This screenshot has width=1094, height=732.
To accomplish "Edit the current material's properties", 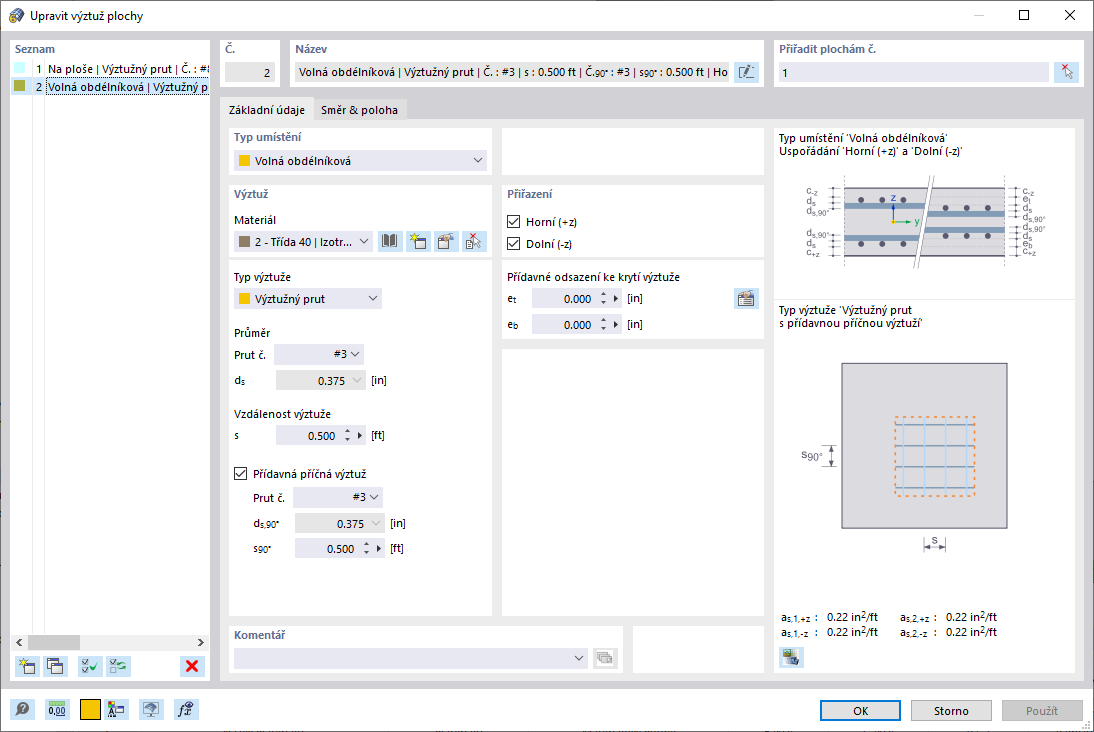I will tap(445, 240).
